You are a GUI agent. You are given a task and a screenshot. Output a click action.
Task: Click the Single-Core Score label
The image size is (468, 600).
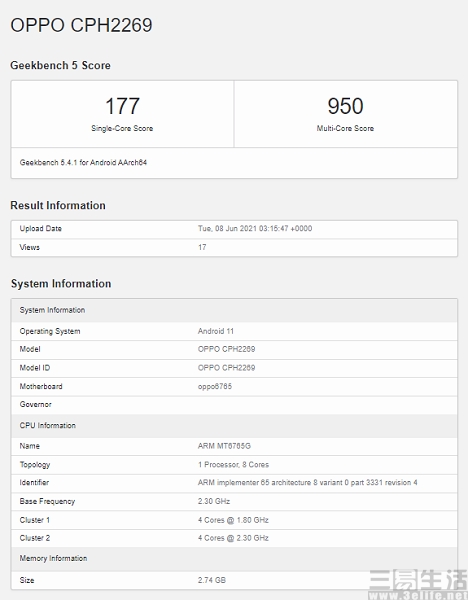tap(122, 129)
